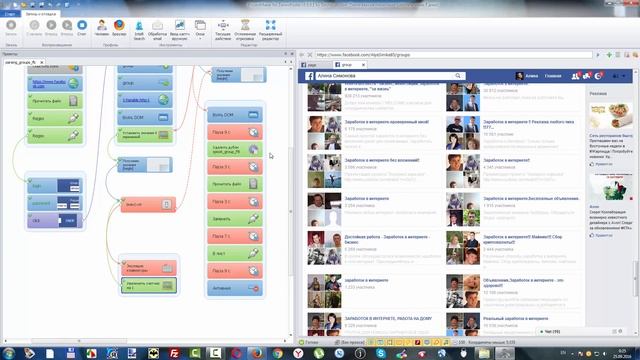Select the parsing_groups_fb project tab
Screen dimensions: 640x360
[21, 62]
